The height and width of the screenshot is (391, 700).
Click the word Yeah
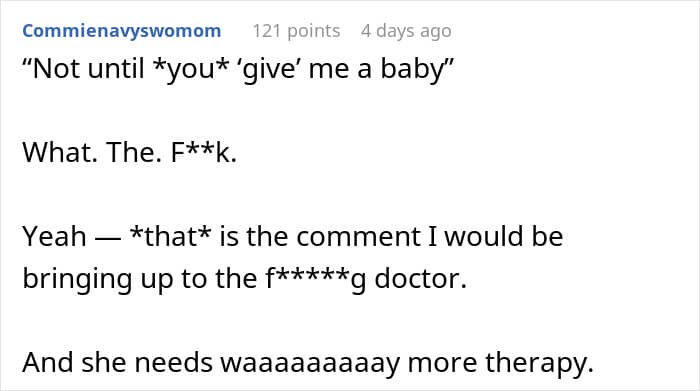click(54, 236)
